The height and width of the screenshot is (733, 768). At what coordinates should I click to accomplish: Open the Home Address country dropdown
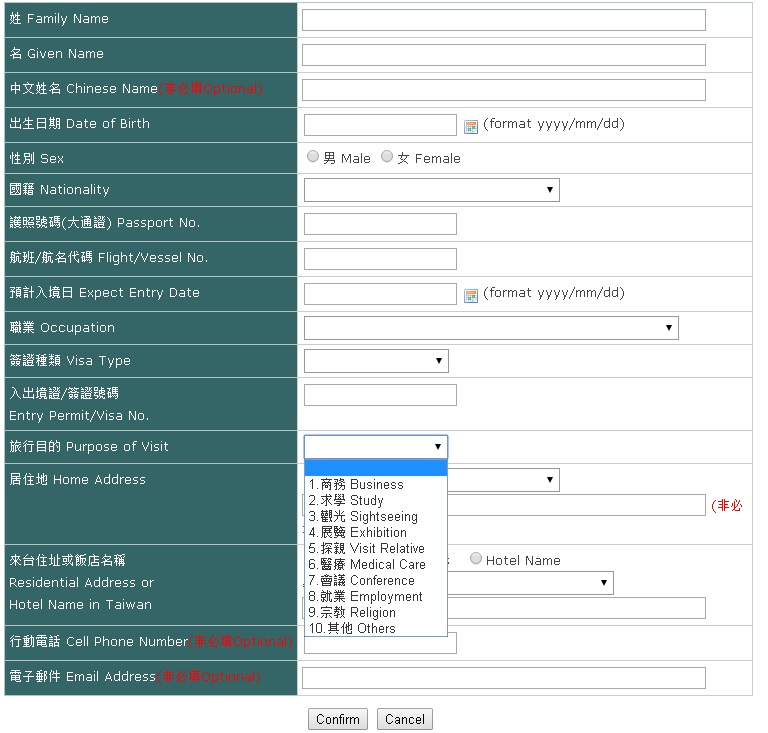click(x=504, y=480)
